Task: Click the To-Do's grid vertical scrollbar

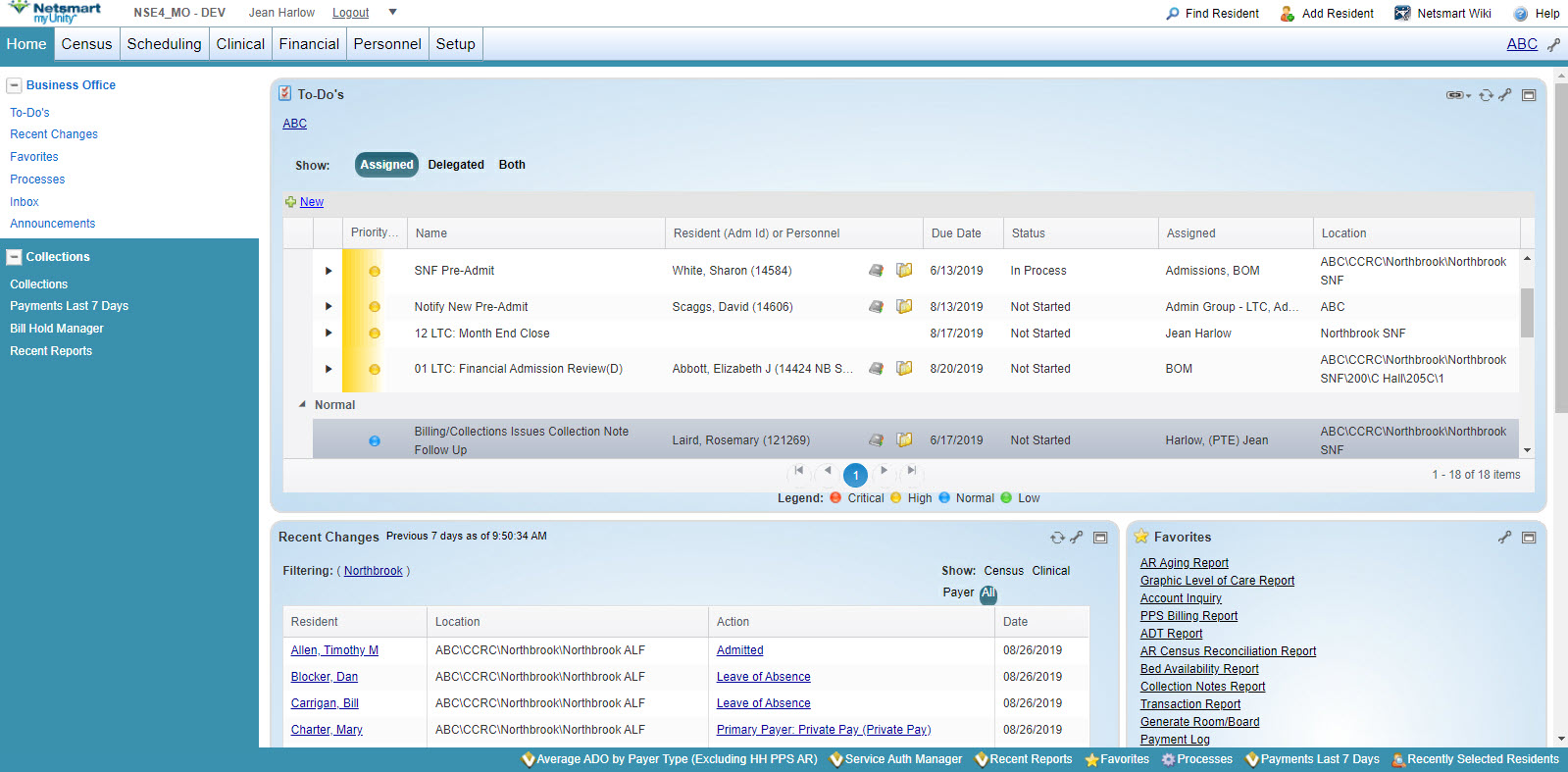Action: (x=1527, y=312)
